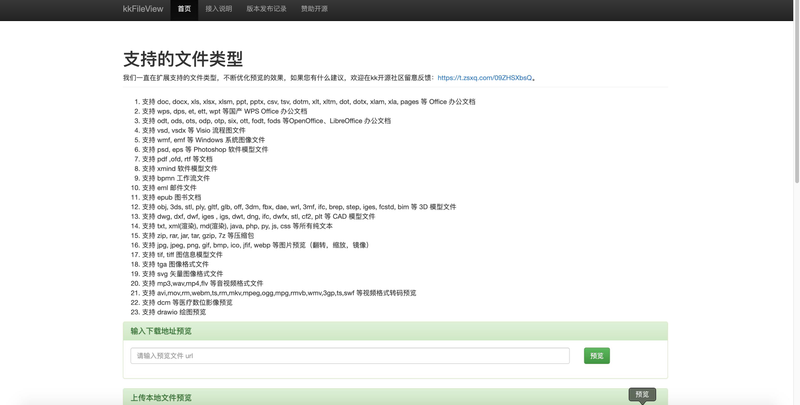Viewport: 800px width, 405px height.
Task: Click the tga 图像格式文件 list item
Action: point(175,264)
